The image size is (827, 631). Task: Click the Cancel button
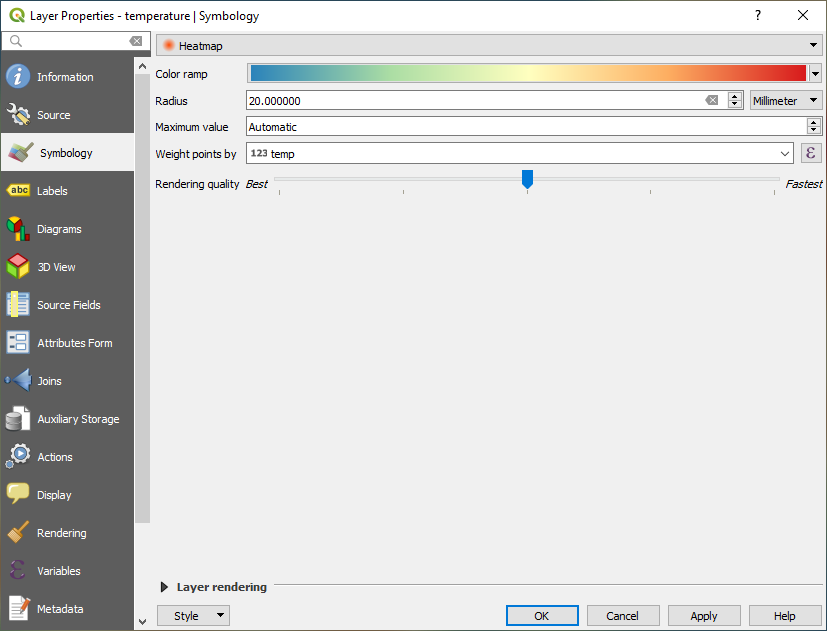[x=623, y=616]
